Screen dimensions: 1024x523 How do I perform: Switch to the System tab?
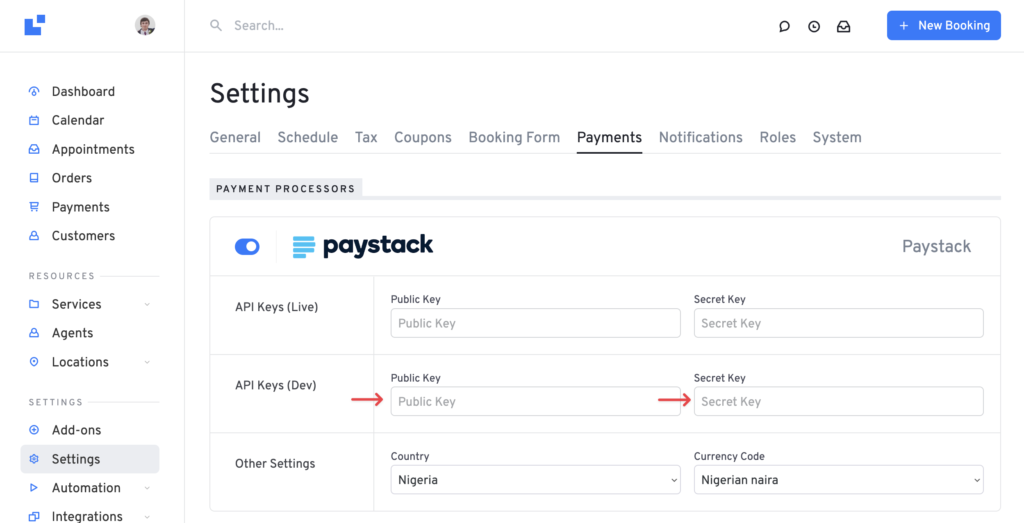[837, 138]
